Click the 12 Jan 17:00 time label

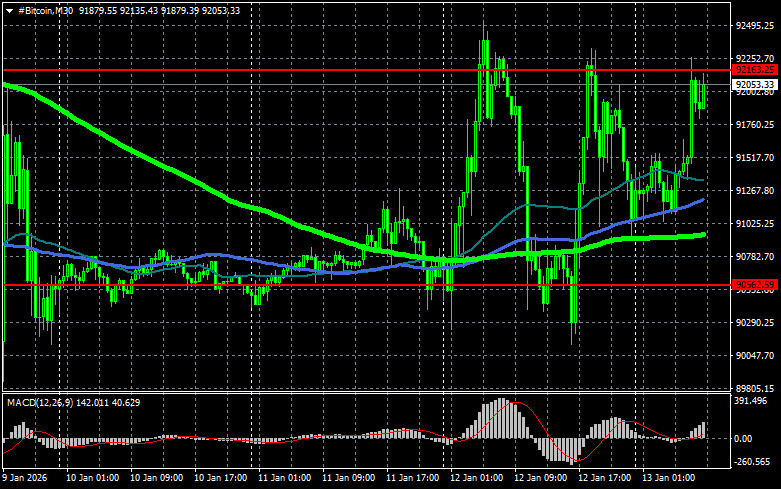[605, 478]
